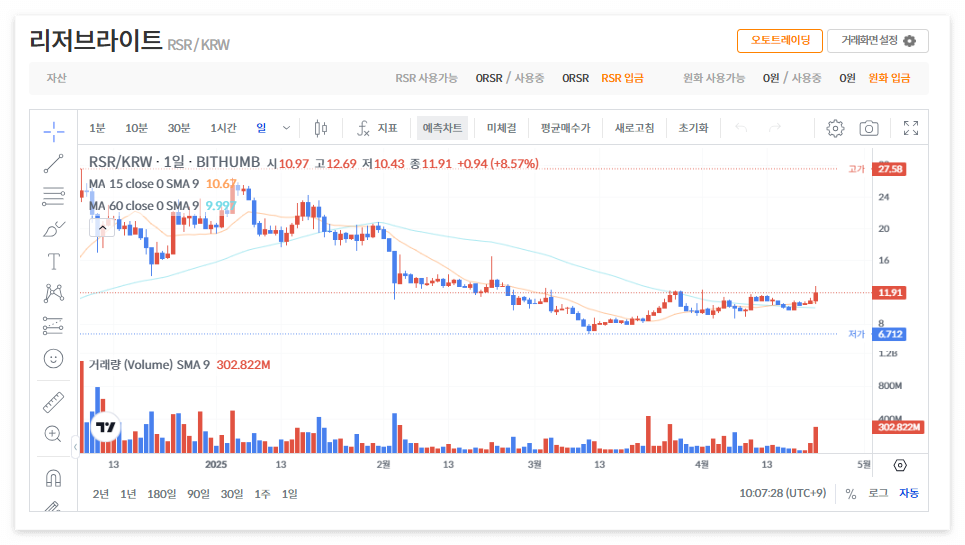965x545 pixels.
Task: Select the trend line drawing tool
Action: (x=54, y=164)
